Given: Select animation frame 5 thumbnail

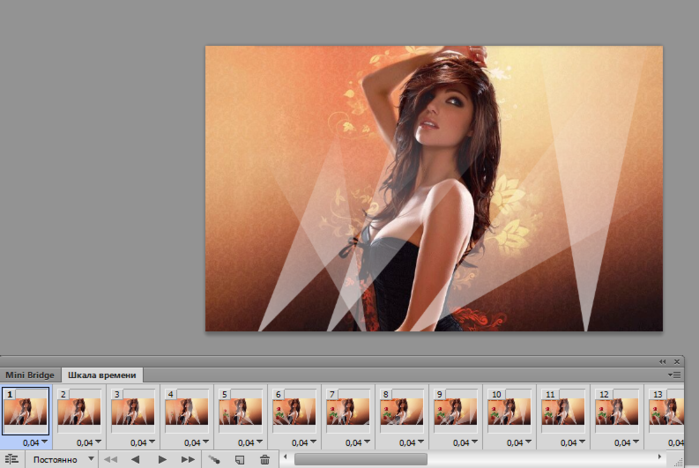Looking at the screenshot, I should point(241,411).
